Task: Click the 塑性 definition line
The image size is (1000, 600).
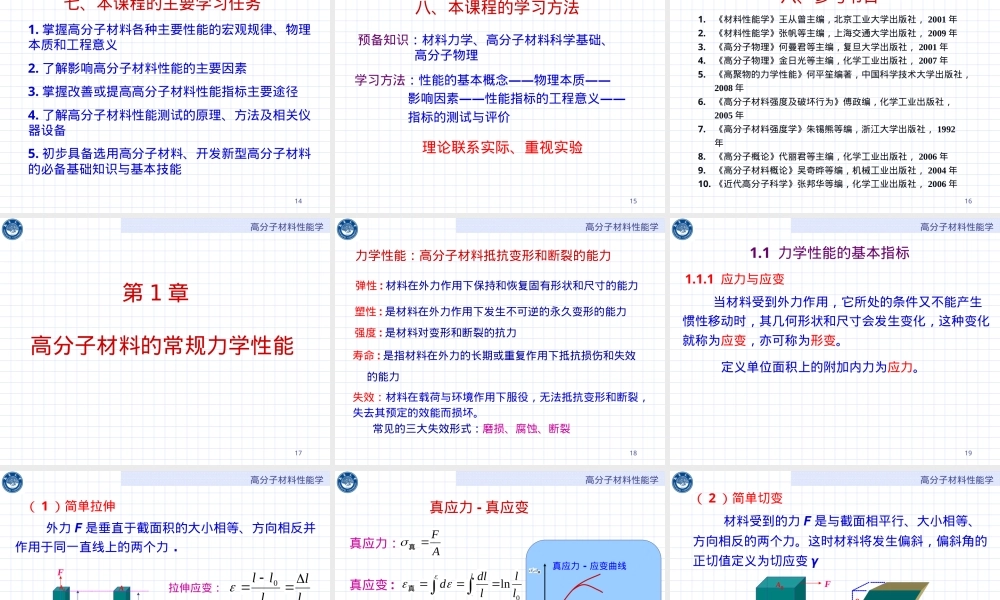Action: (x=490, y=311)
